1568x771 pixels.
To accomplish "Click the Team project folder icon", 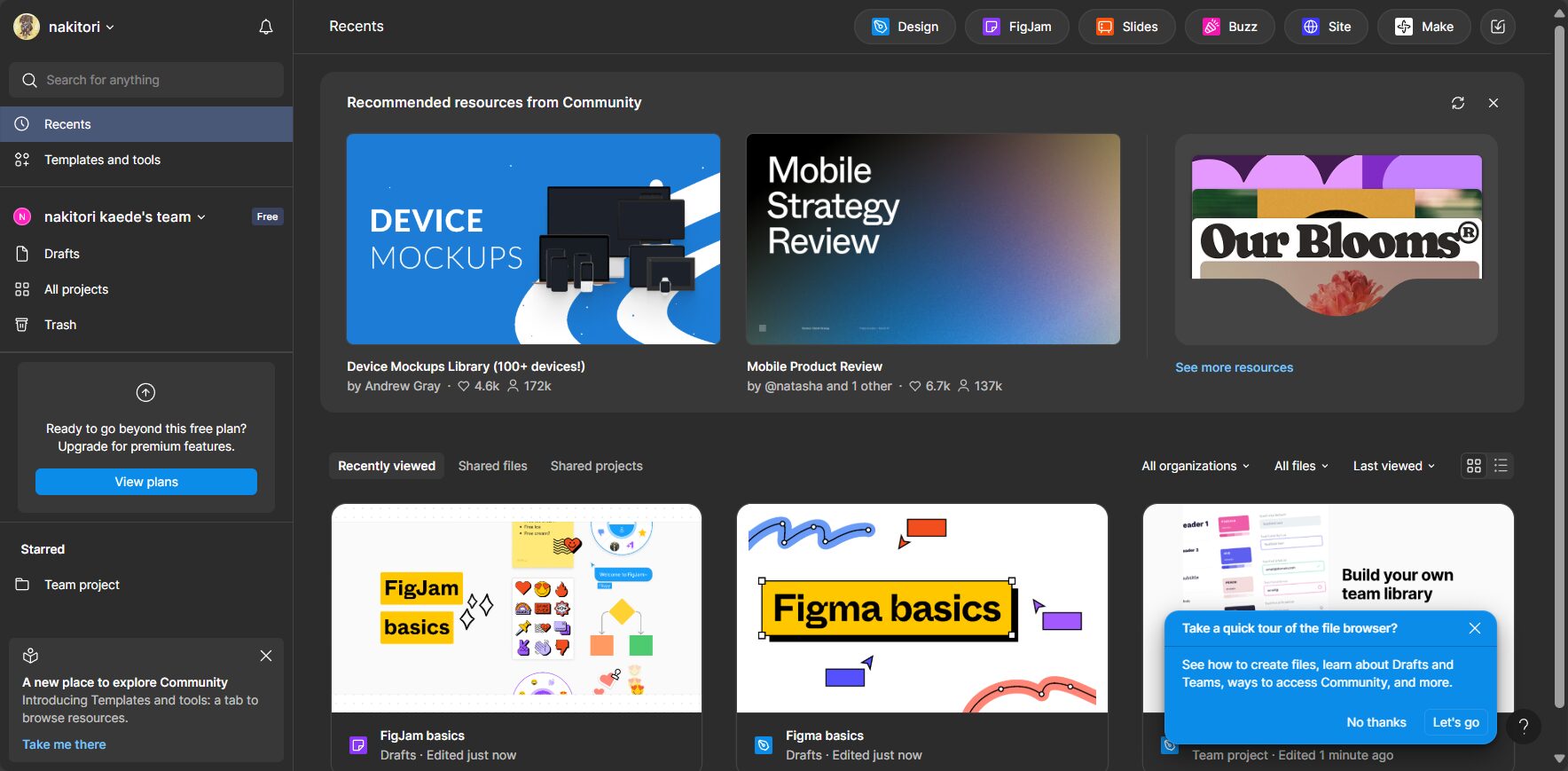I will pyautogui.click(x=22, y=585).
